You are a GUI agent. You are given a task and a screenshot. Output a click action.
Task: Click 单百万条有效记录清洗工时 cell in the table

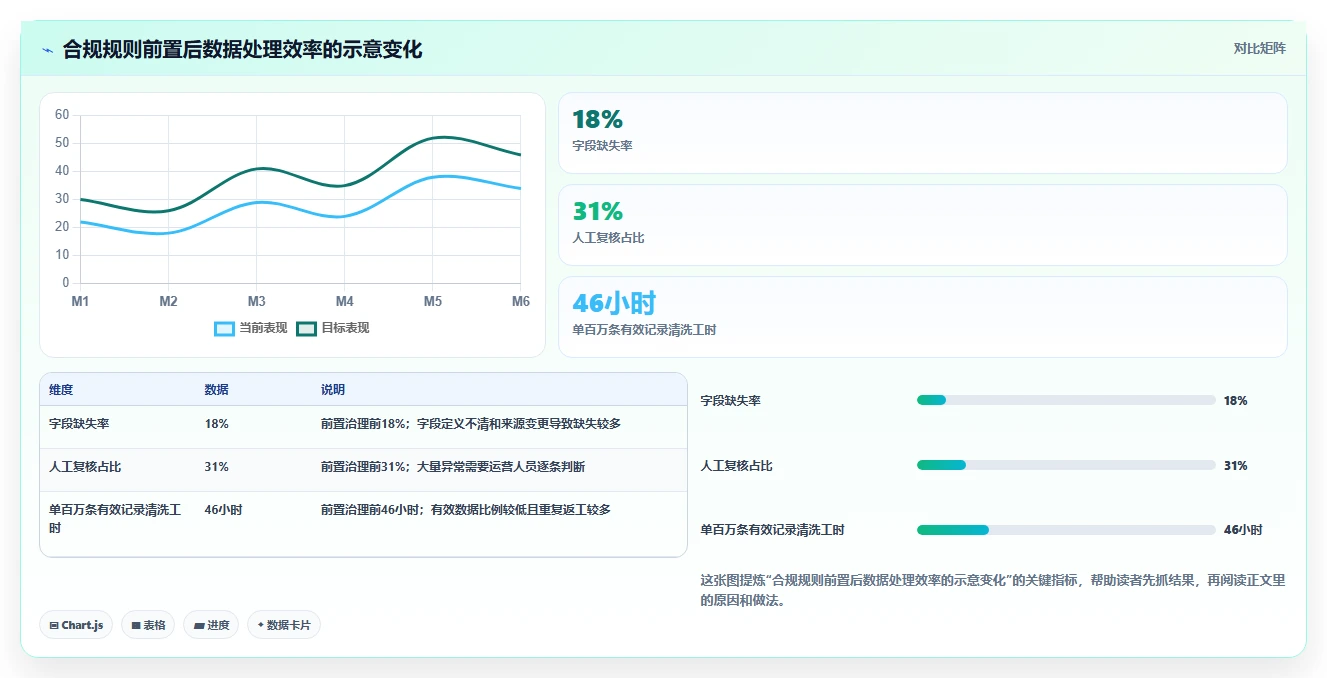115,519
